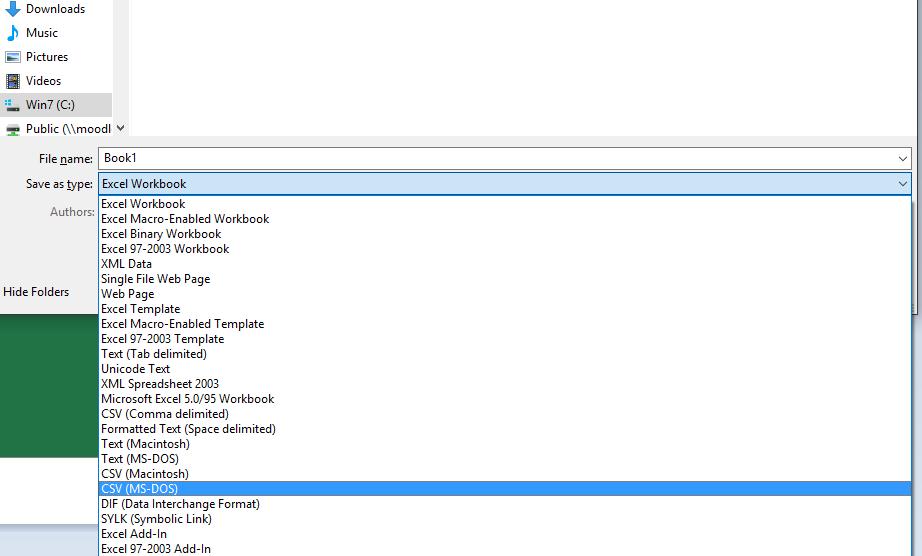Choose Unicode Text file type
Image resolution: width=922 pixels, height=556 pixels.
tap(505, 369)
